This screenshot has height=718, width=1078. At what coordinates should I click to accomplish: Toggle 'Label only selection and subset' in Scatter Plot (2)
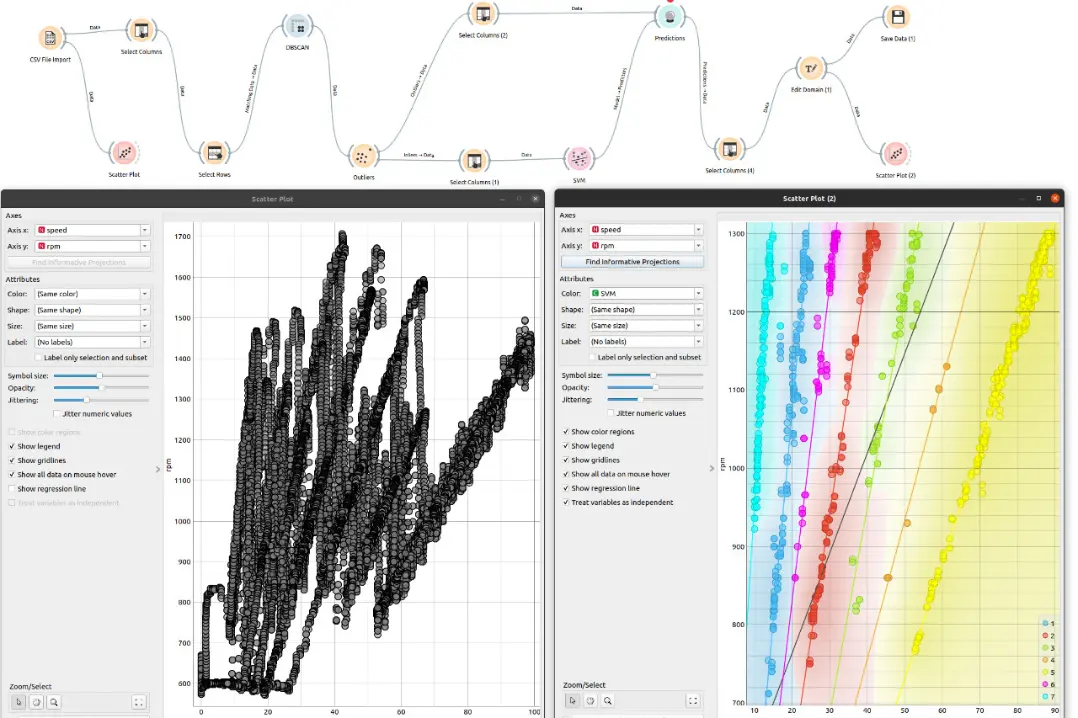click(x=592, y=357)
